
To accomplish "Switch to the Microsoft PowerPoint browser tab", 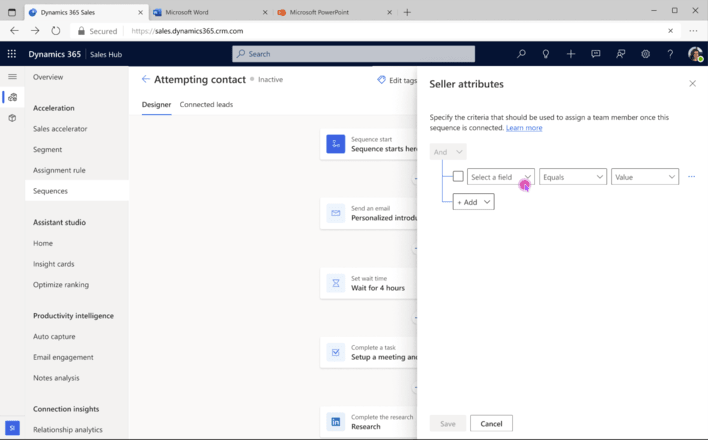I will click(x=335, y=12).
